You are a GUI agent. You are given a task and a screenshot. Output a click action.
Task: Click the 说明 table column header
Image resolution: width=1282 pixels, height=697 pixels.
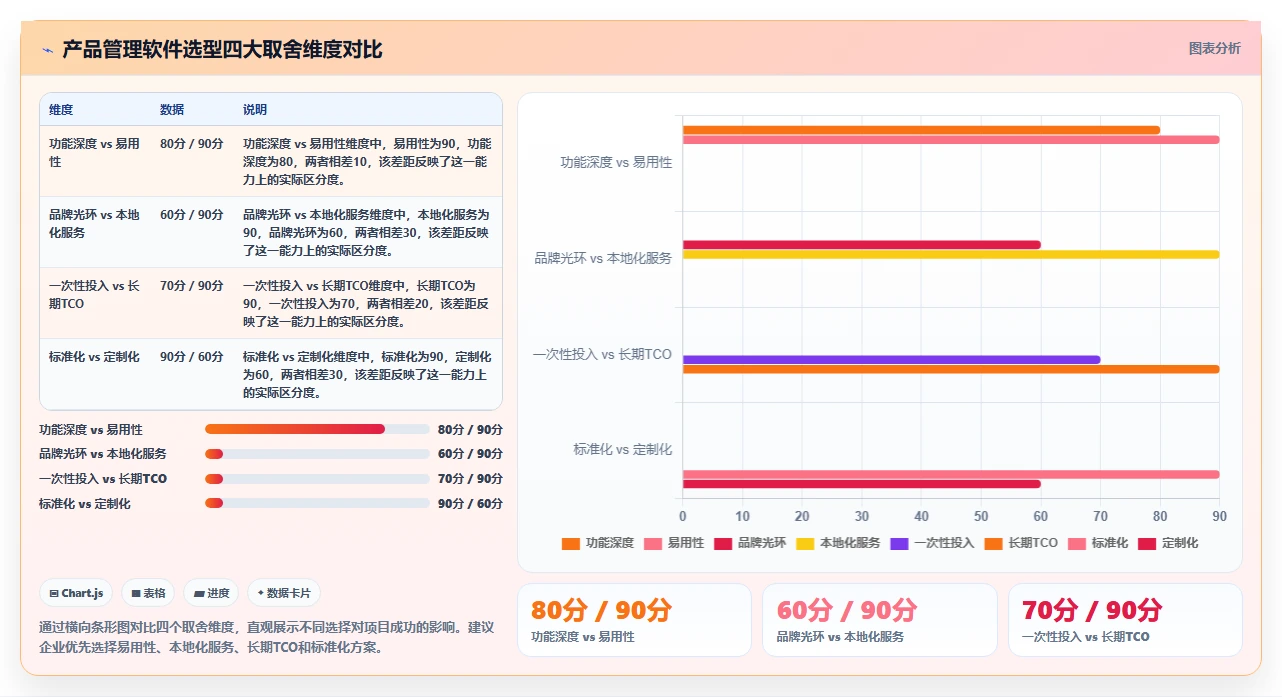coord(255,110)
